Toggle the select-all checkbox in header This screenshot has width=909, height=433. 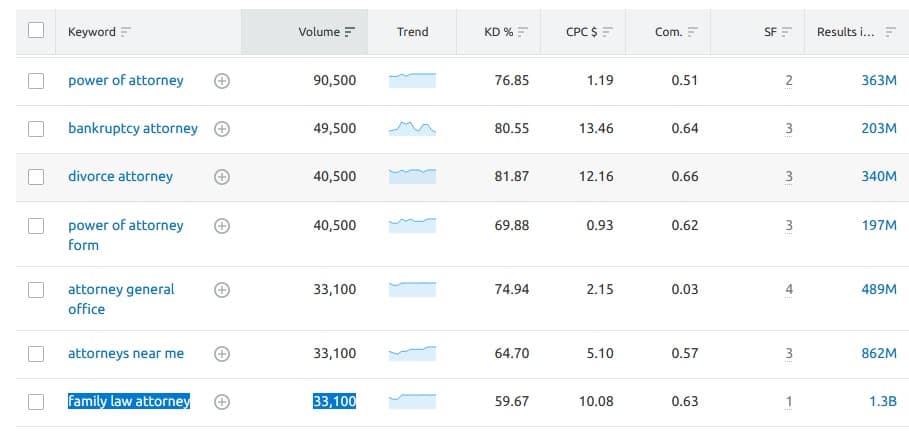point(36,31)
